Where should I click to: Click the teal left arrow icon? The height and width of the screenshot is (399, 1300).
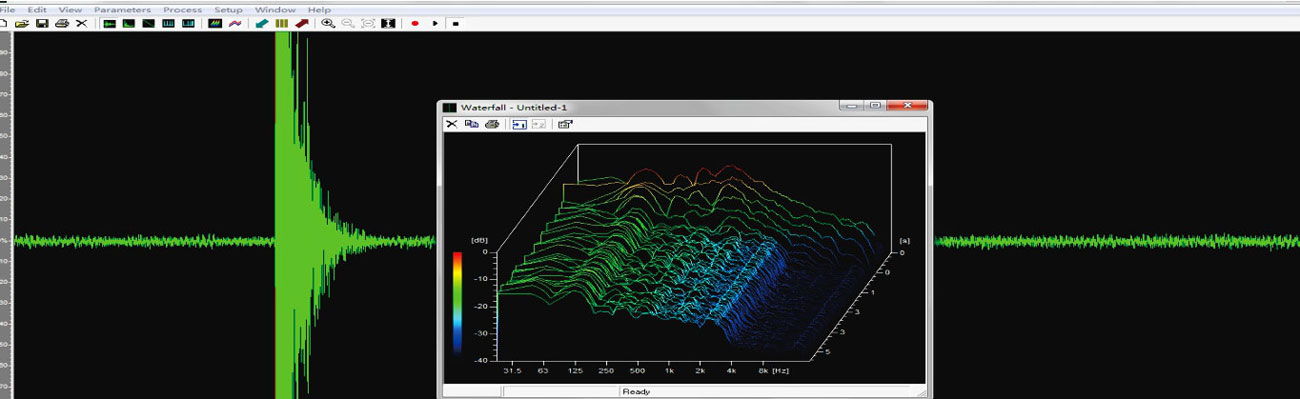pos(262,23)
